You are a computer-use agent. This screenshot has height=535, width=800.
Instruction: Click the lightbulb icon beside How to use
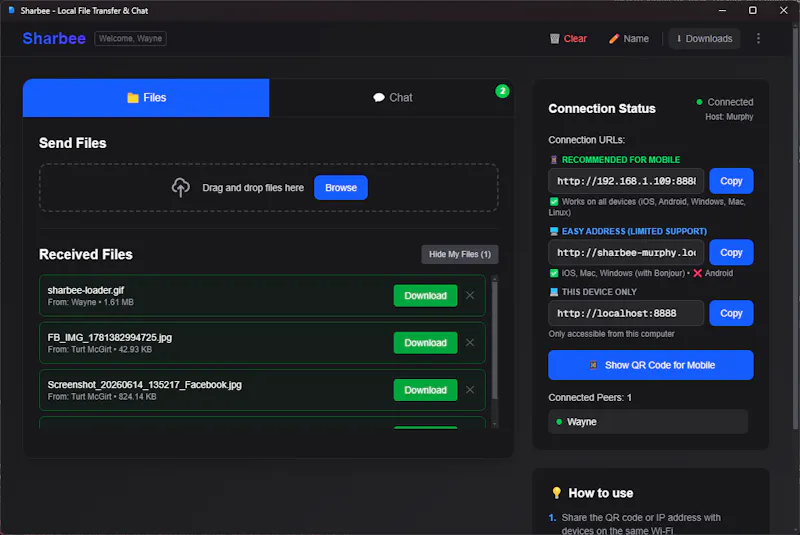click(x=557, y=493)
